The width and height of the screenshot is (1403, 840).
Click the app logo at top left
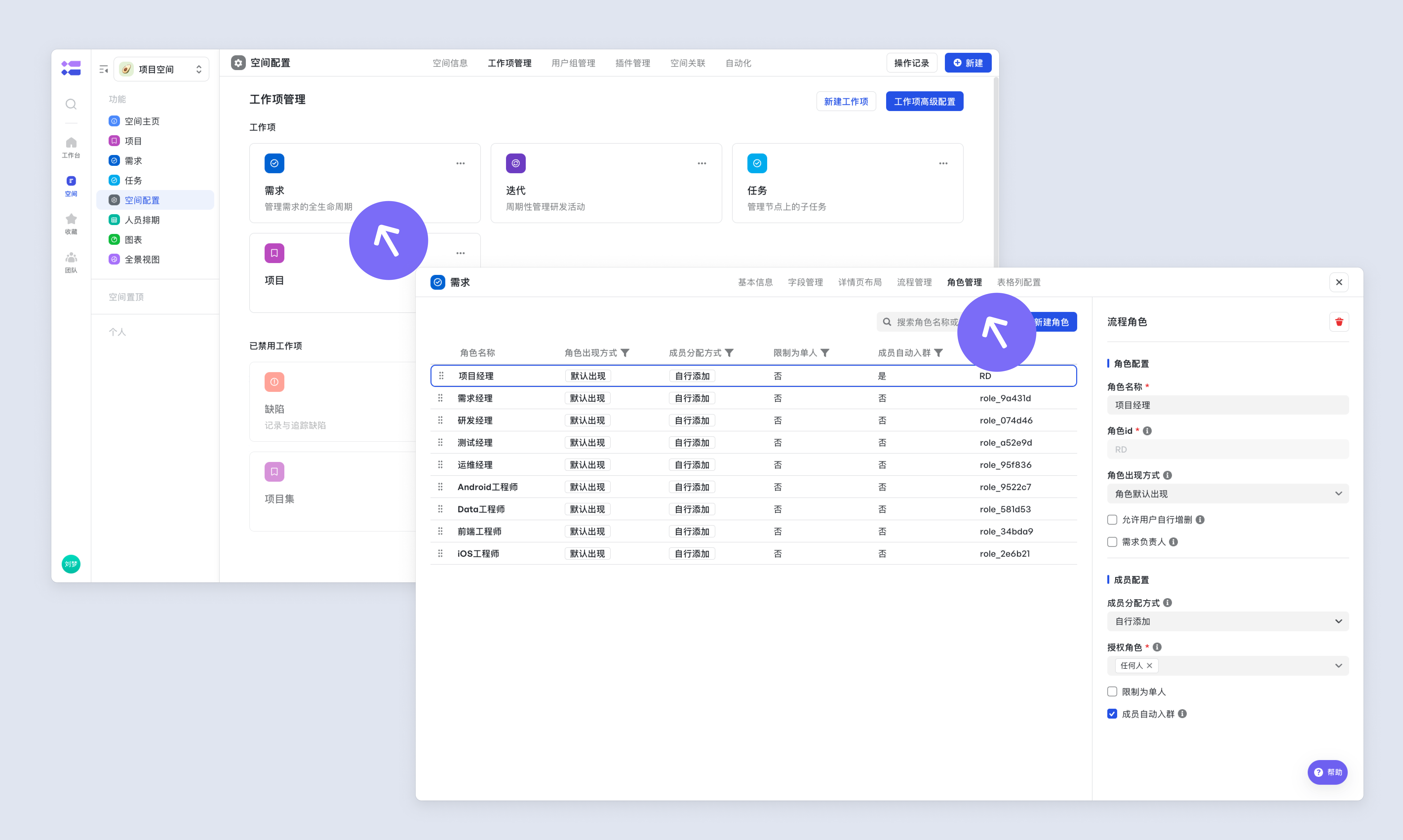coord(71,68)
